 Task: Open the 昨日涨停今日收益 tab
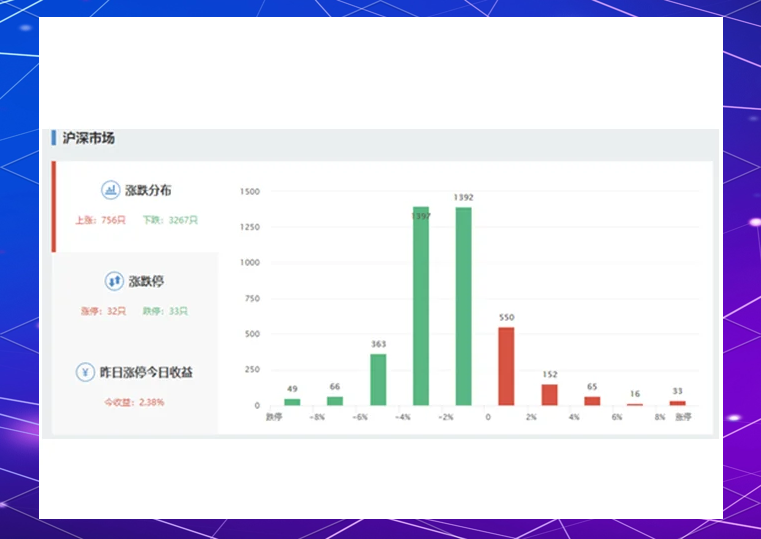[x=146, y=372]
